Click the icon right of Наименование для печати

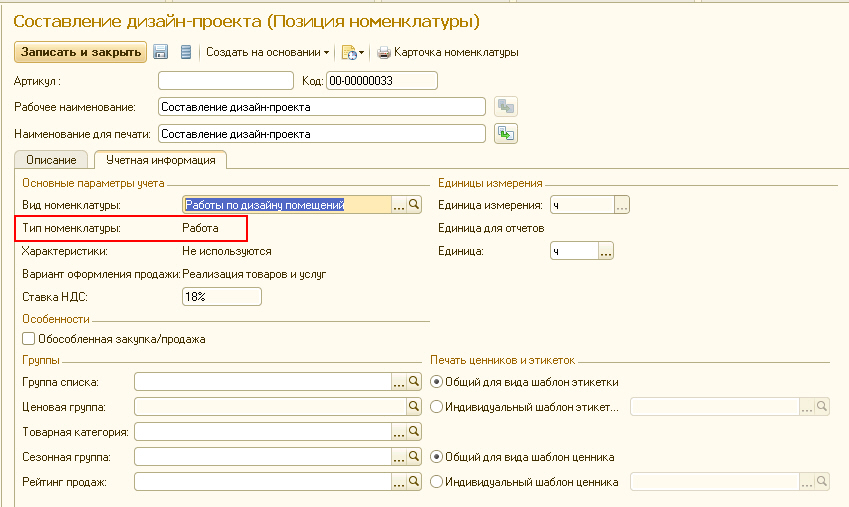pos(506,133)
